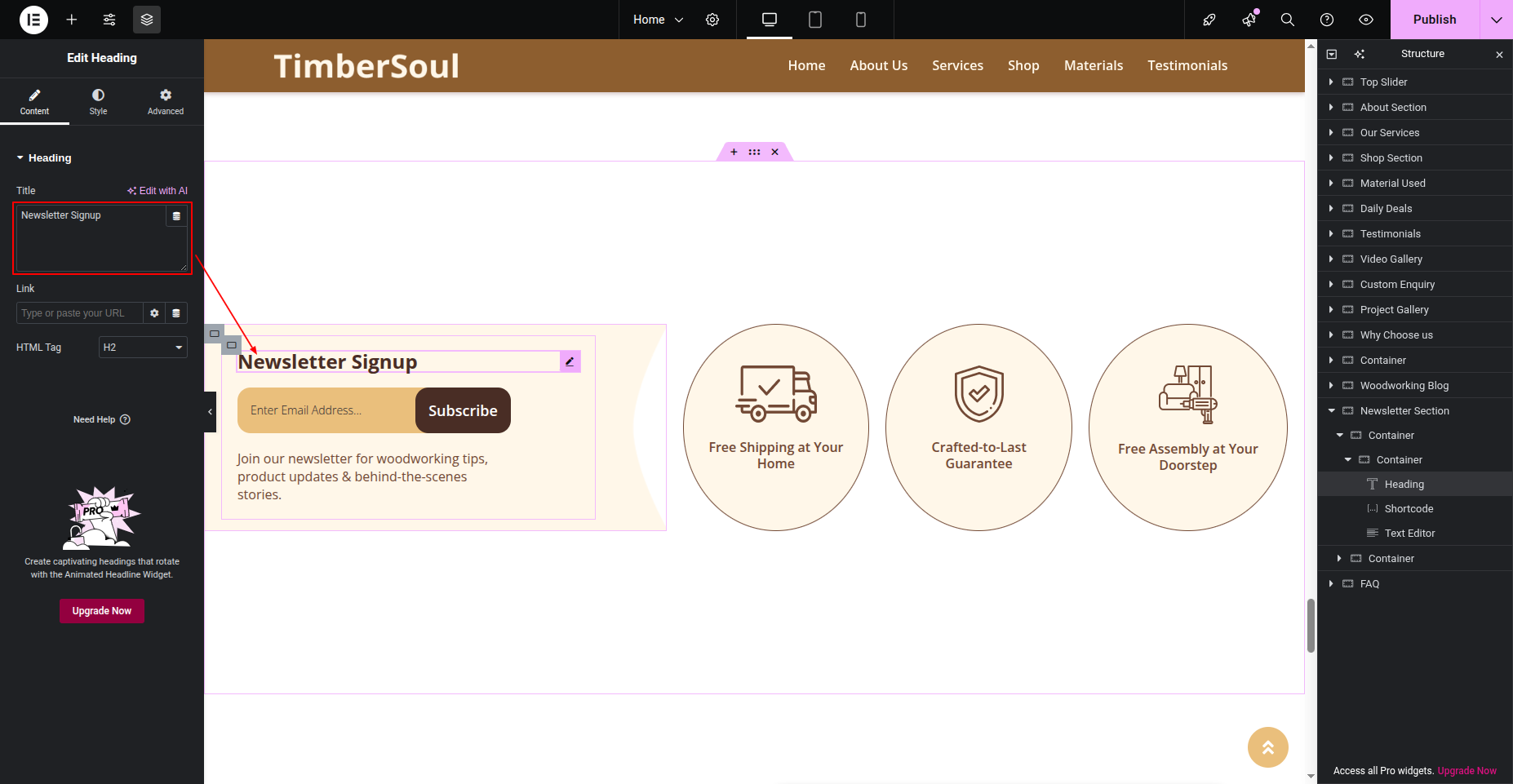
Task: Toggle the Structure layers icon
Action: pyautogui.click(x=147, y=20)
